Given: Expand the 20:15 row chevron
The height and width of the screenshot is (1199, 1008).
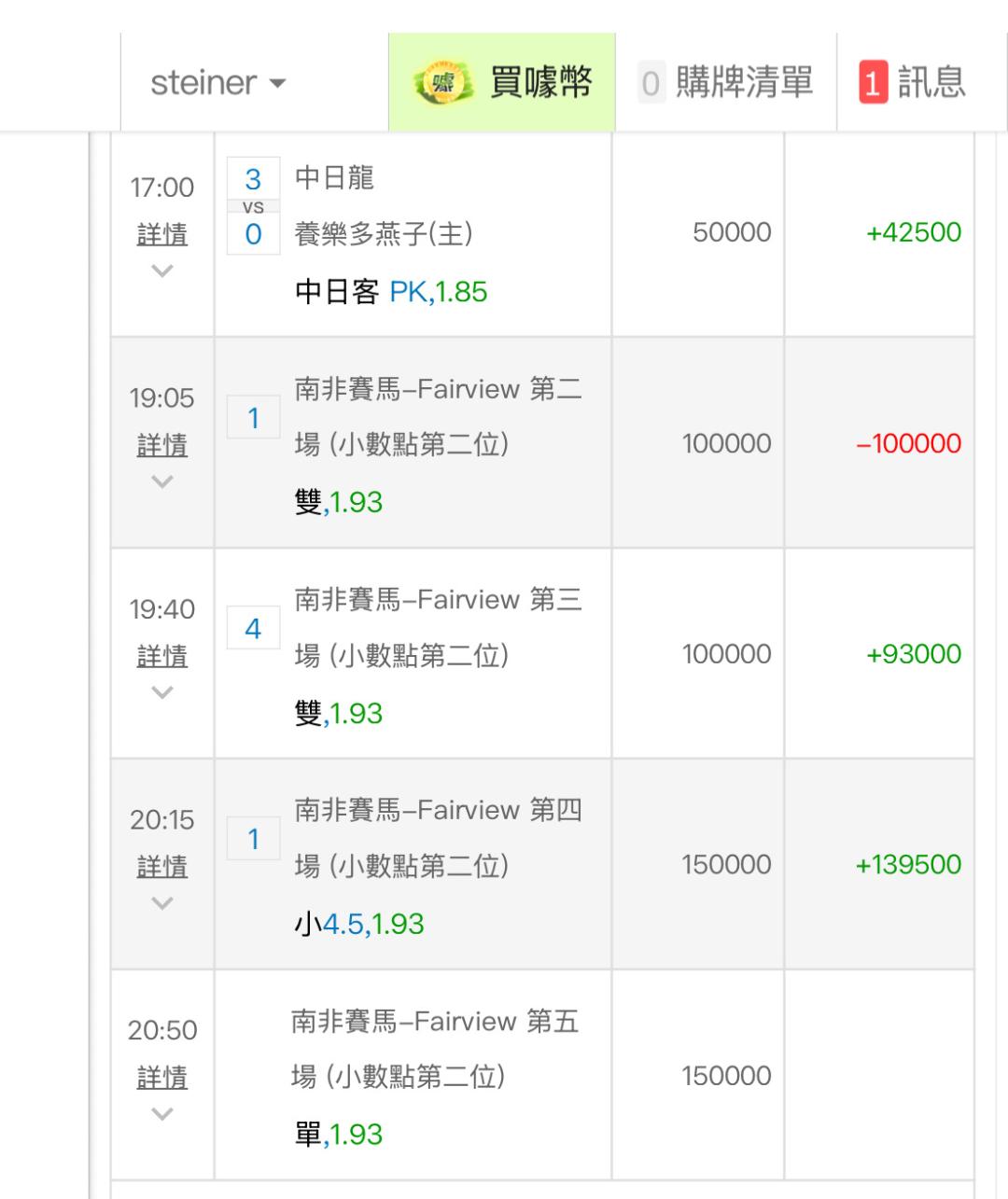Looking at the screenshot, I should point(162,904).
